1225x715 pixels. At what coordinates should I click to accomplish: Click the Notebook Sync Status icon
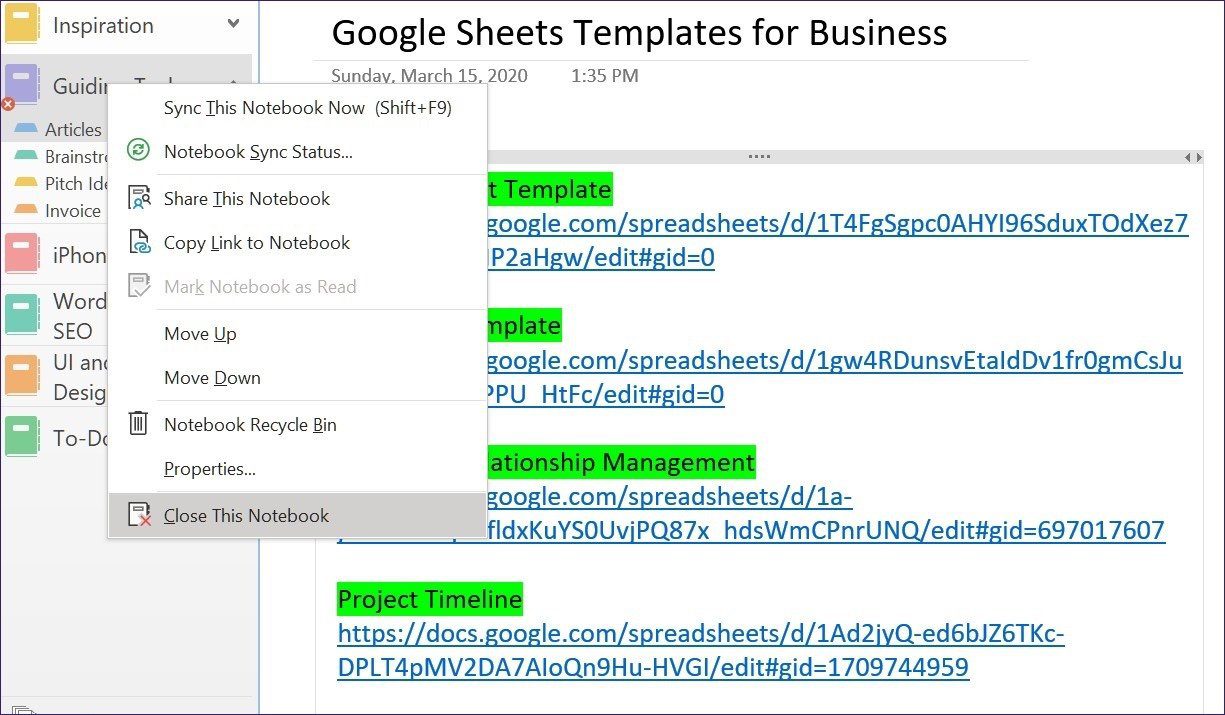click(x=139, y=151)
